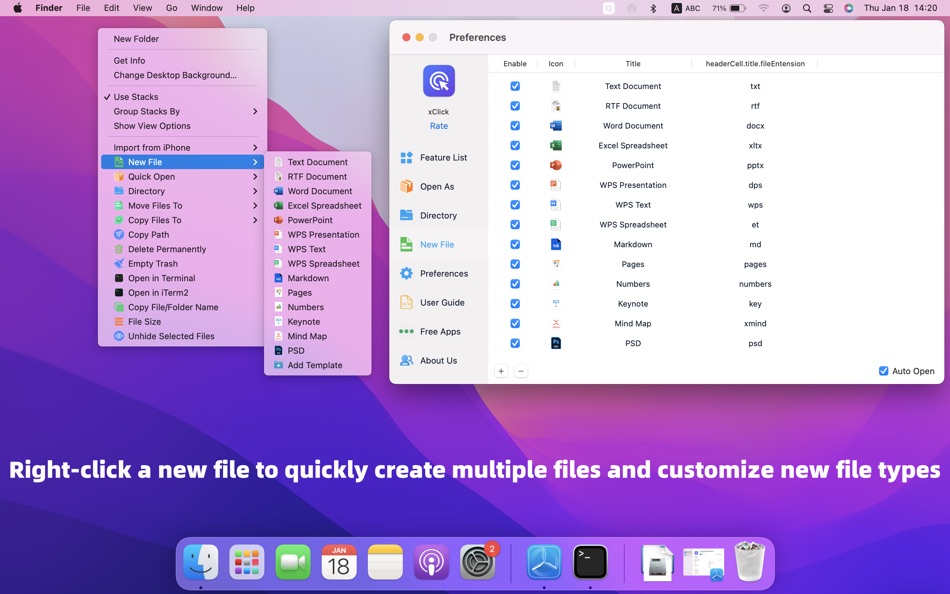Click the xmind extension cell
The height and width of the screenshot is (594, 950).
tap(755, 324)
